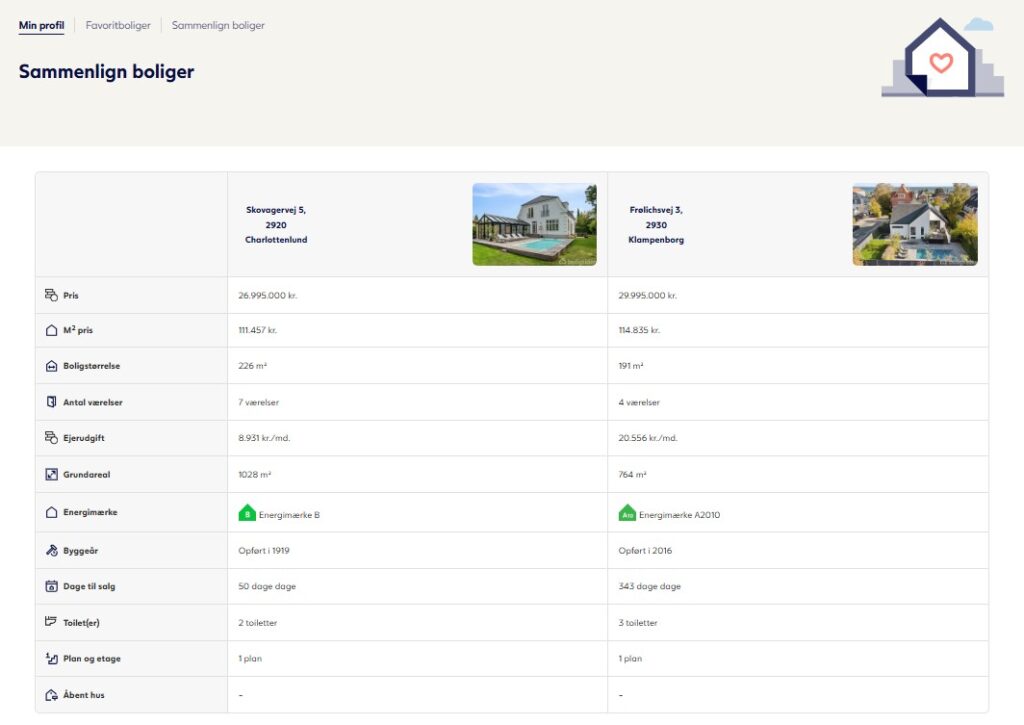The width and height of the screenshot is (1024, 725).
Task: Switch to the Favoritboliger tab
Action: (x=118, y=25)
